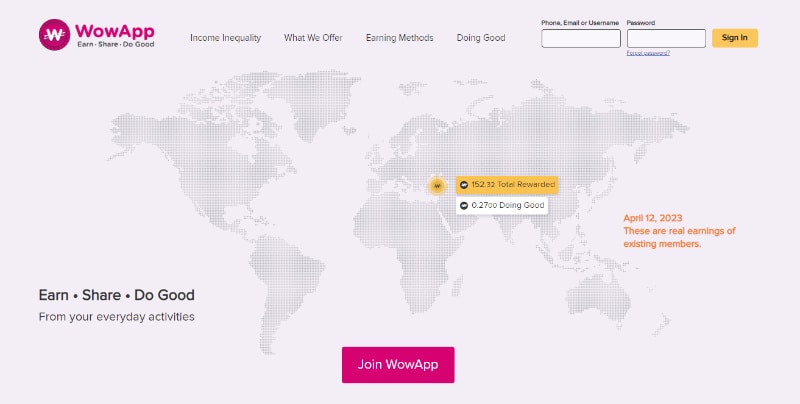Click 'These are real earnings' text

point(680,237)
